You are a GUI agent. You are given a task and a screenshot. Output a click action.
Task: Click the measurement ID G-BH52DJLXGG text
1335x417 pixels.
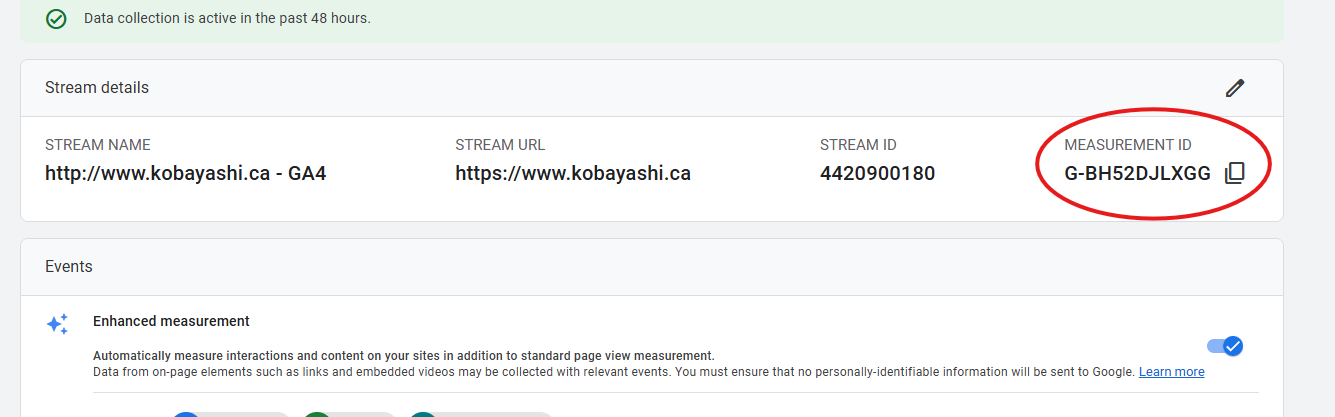(1137, 173)
